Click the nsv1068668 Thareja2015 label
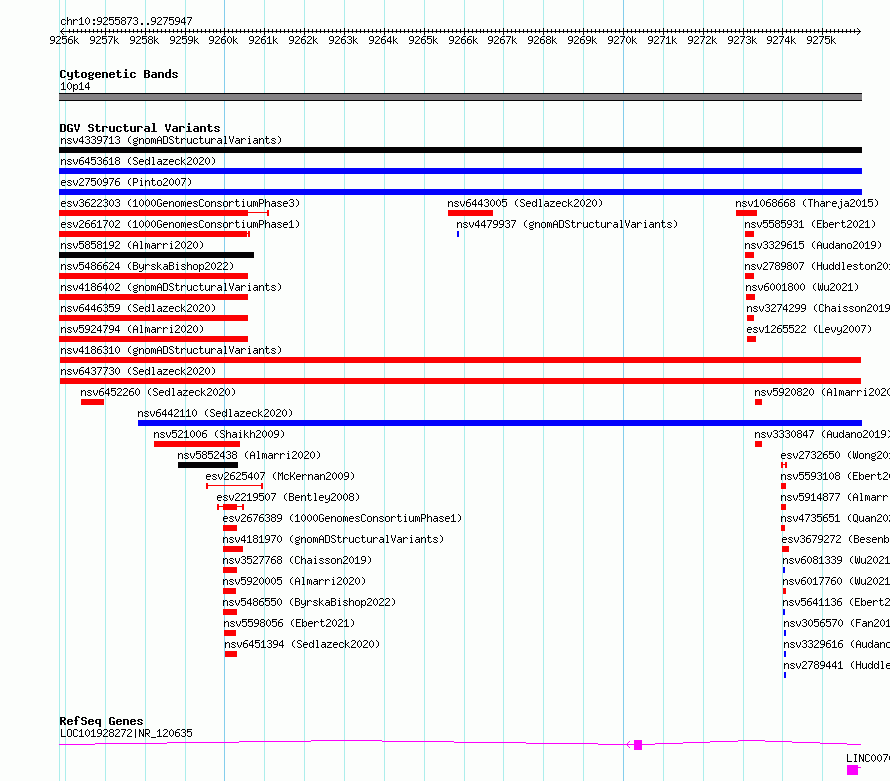 point(807,203)
